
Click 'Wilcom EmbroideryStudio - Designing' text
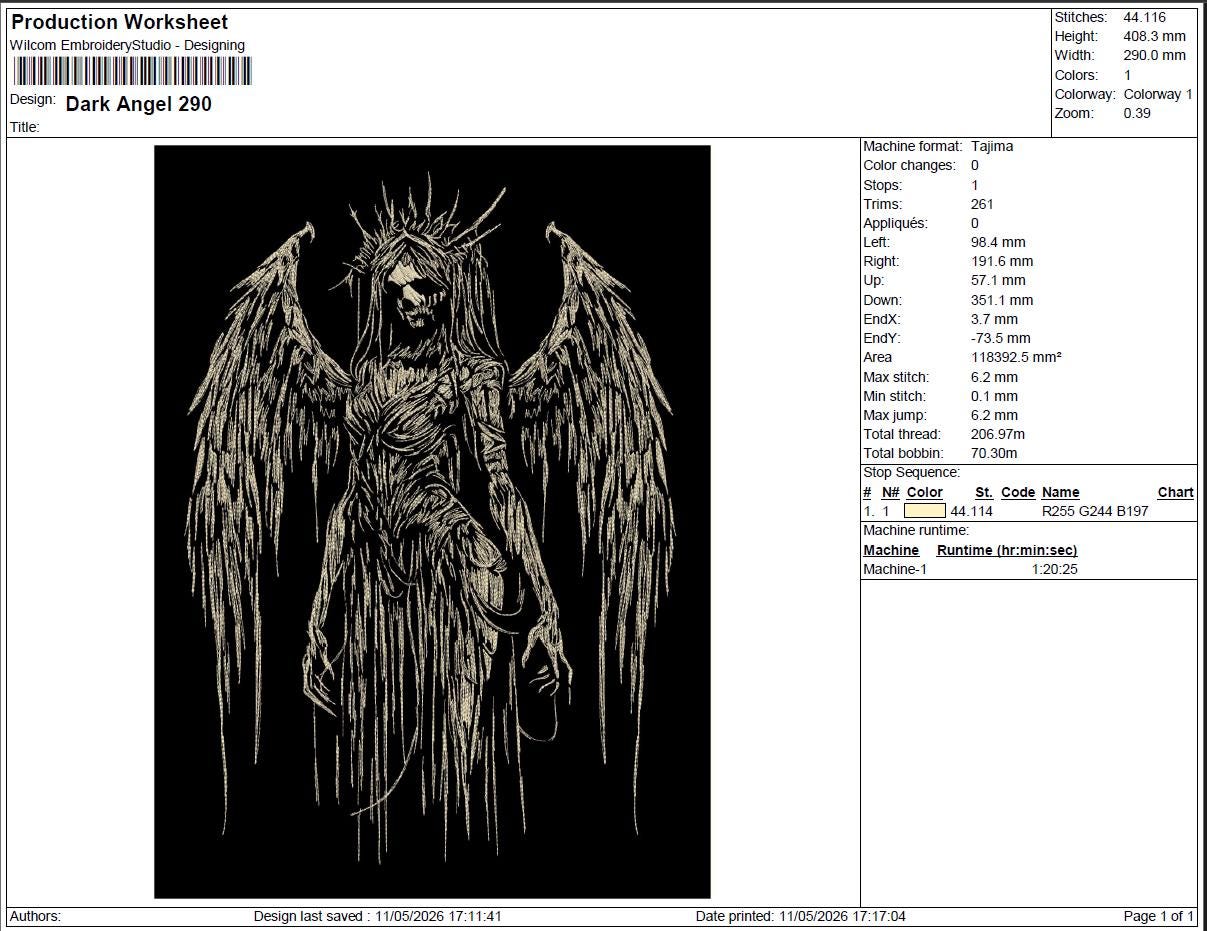(x=127, y=45)
